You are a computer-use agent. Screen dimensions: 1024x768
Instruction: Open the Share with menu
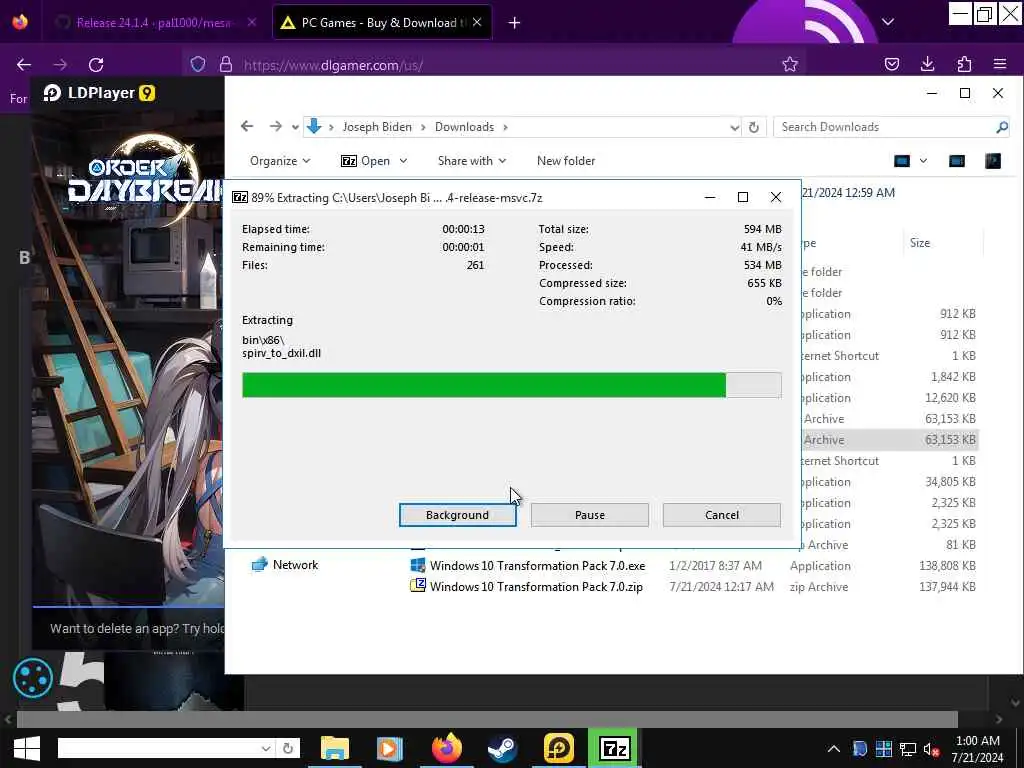(x=472, y=161)
